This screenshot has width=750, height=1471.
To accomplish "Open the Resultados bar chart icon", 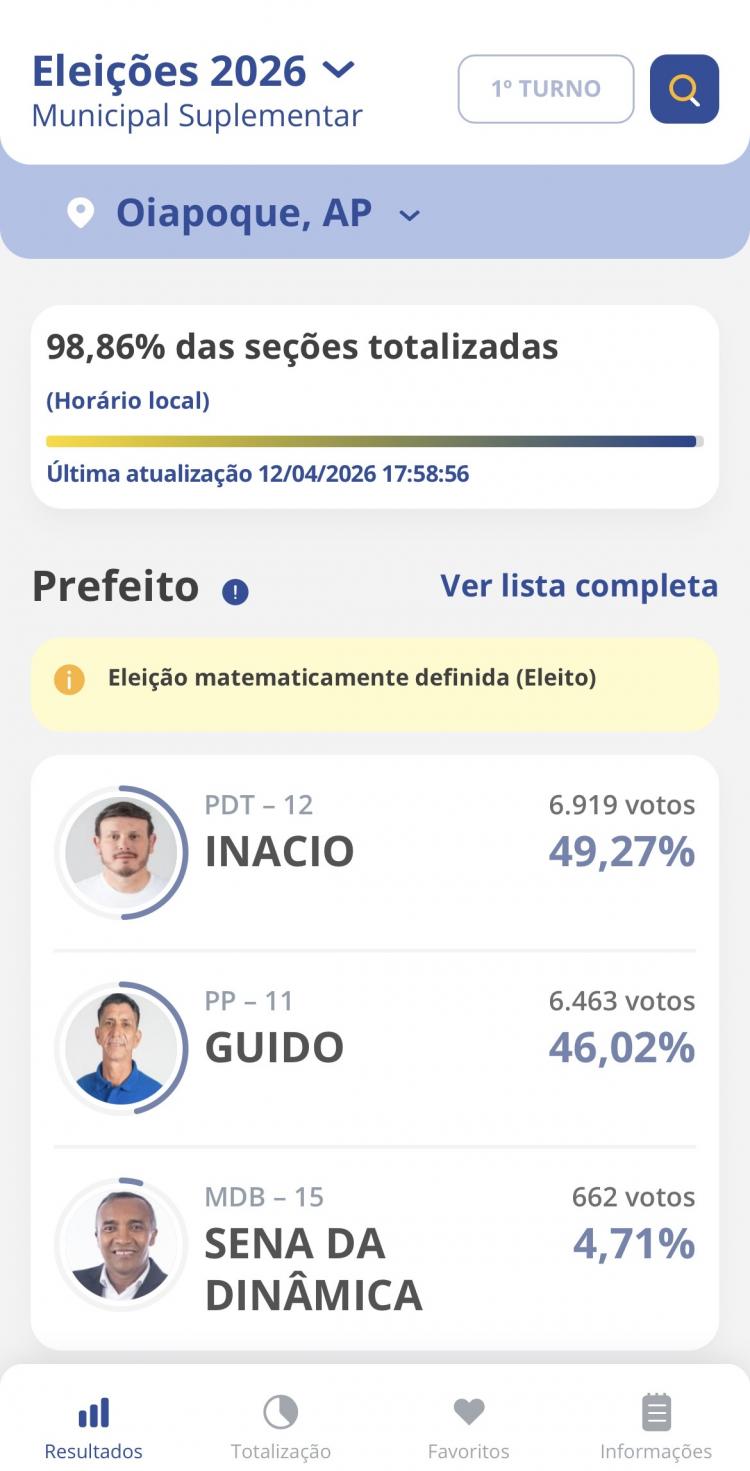I will click(x=93, y=1413).
